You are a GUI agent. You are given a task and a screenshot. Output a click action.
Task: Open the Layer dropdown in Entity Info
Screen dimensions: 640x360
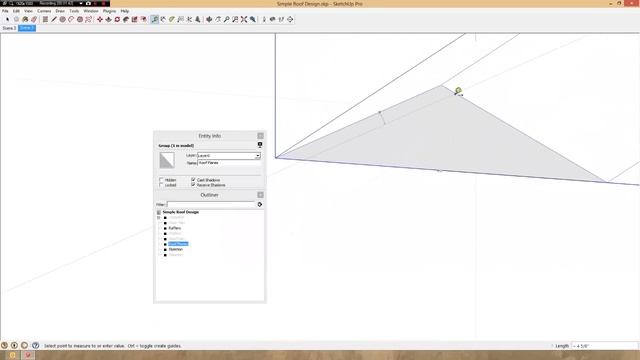coord(258,156)
